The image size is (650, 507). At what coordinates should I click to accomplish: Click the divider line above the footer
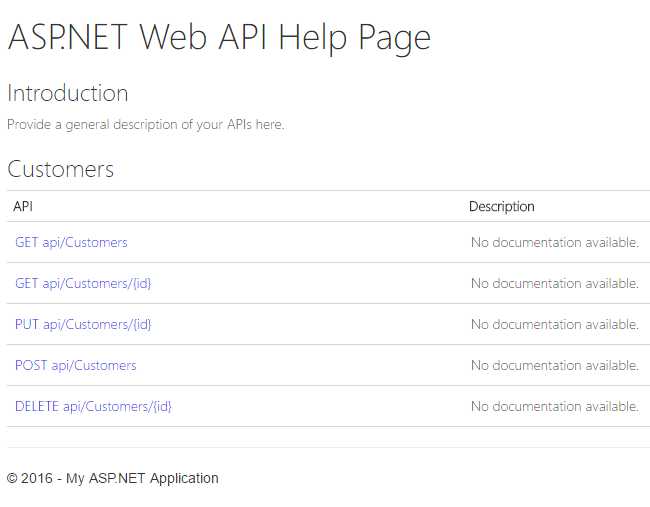(328, 447)
